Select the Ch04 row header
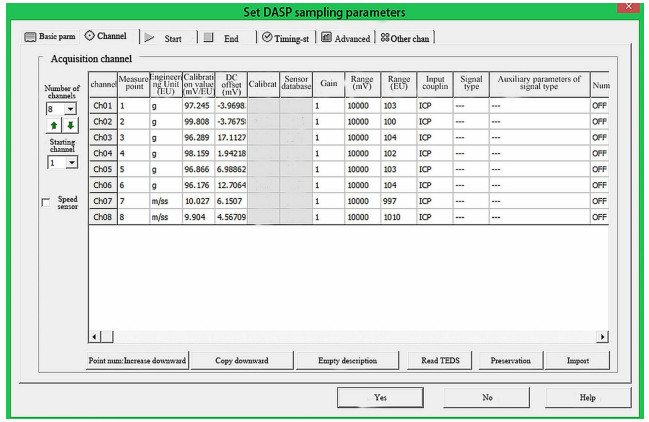This screenshot has width=649, height=422. coord(103,153)
